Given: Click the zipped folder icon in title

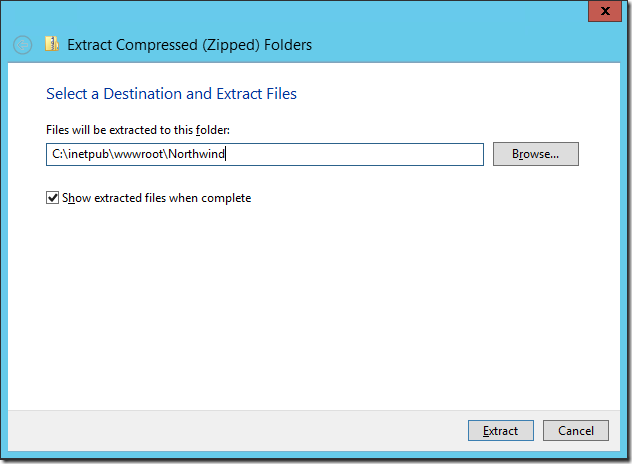Looking at the screenshot, I should coord(51,44).
